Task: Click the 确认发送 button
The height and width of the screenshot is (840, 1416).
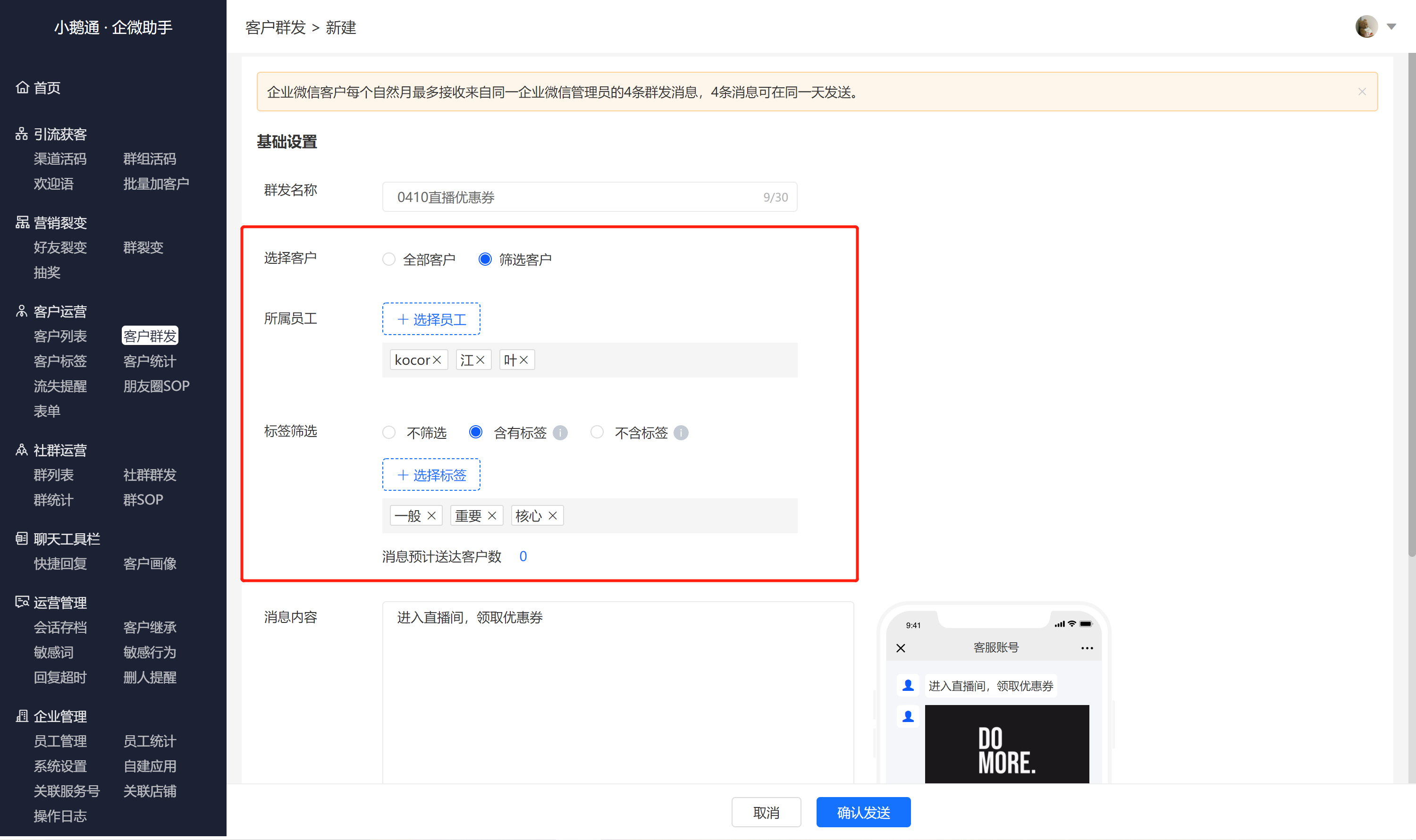Action: [863, 812]
